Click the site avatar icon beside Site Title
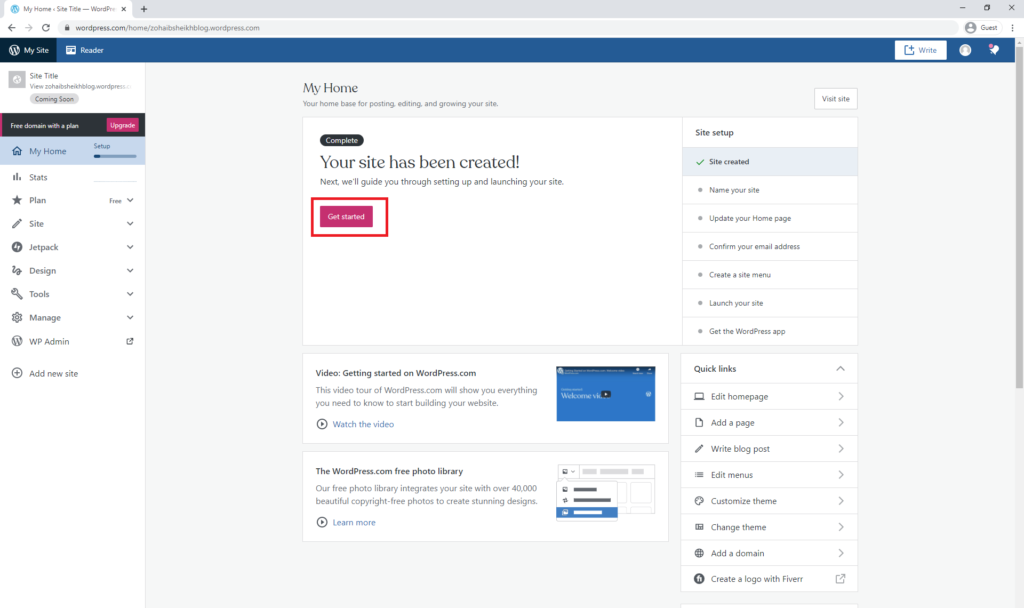 coord(17,80)
